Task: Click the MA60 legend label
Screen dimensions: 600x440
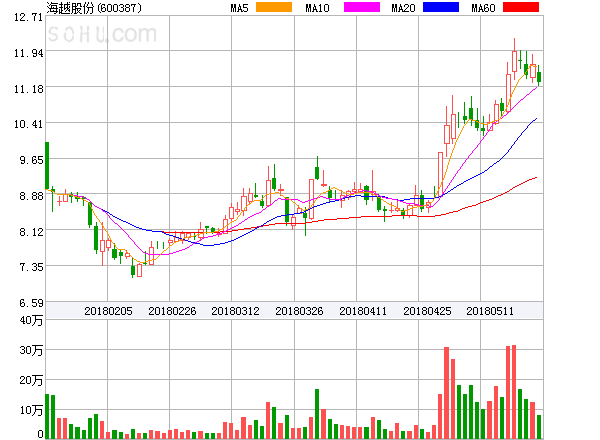Action: 483,8
